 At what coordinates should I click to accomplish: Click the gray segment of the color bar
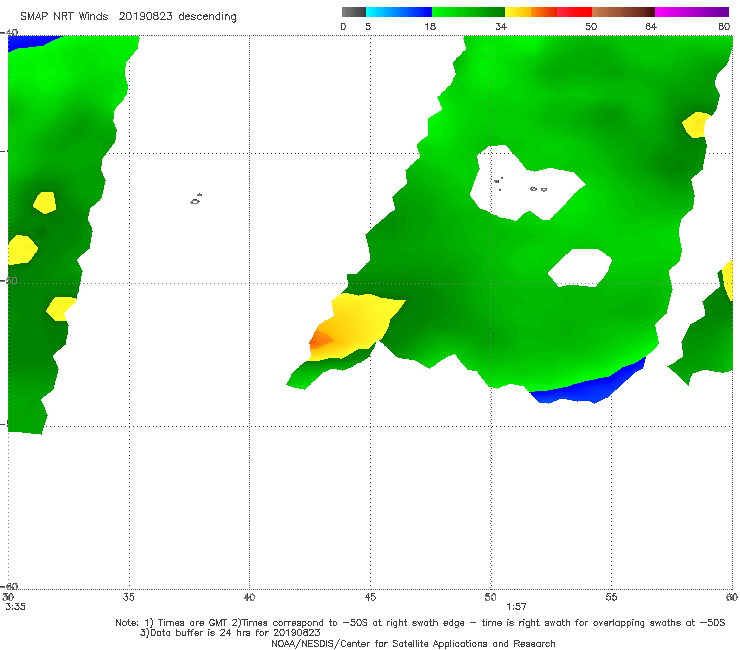(353, 12)
